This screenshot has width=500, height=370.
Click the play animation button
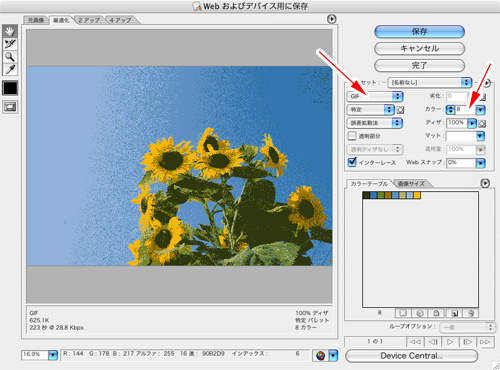point(450,342)
